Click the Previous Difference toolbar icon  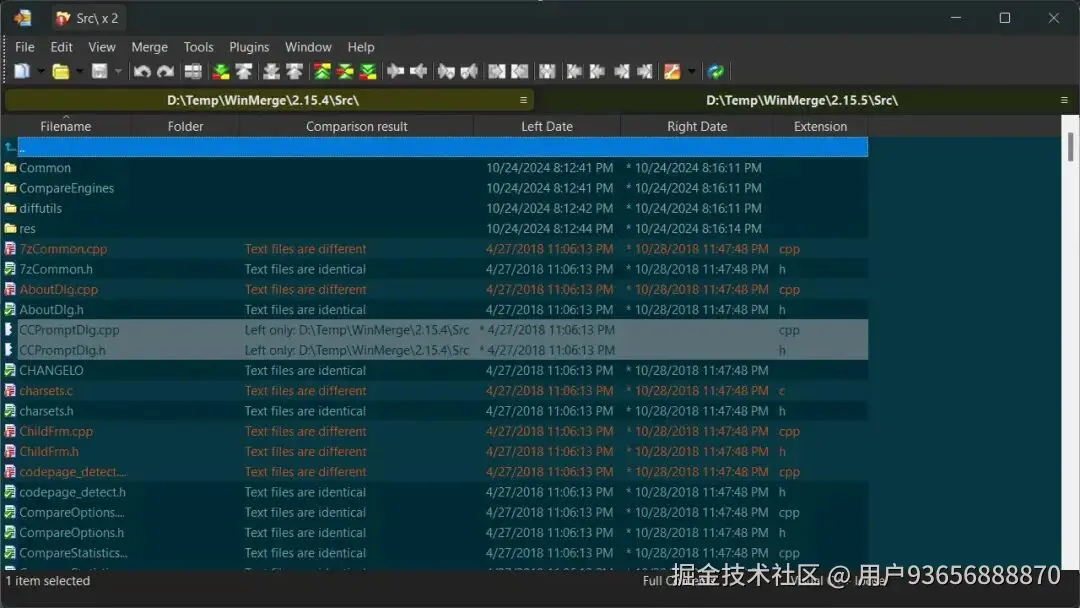(244, 71)
